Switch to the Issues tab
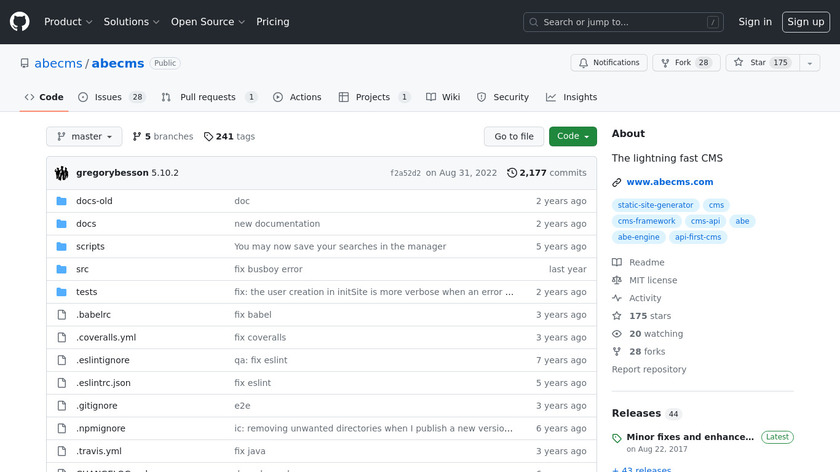Image resolution: width=840 pixels, height=472 pixels. [111, 97]
